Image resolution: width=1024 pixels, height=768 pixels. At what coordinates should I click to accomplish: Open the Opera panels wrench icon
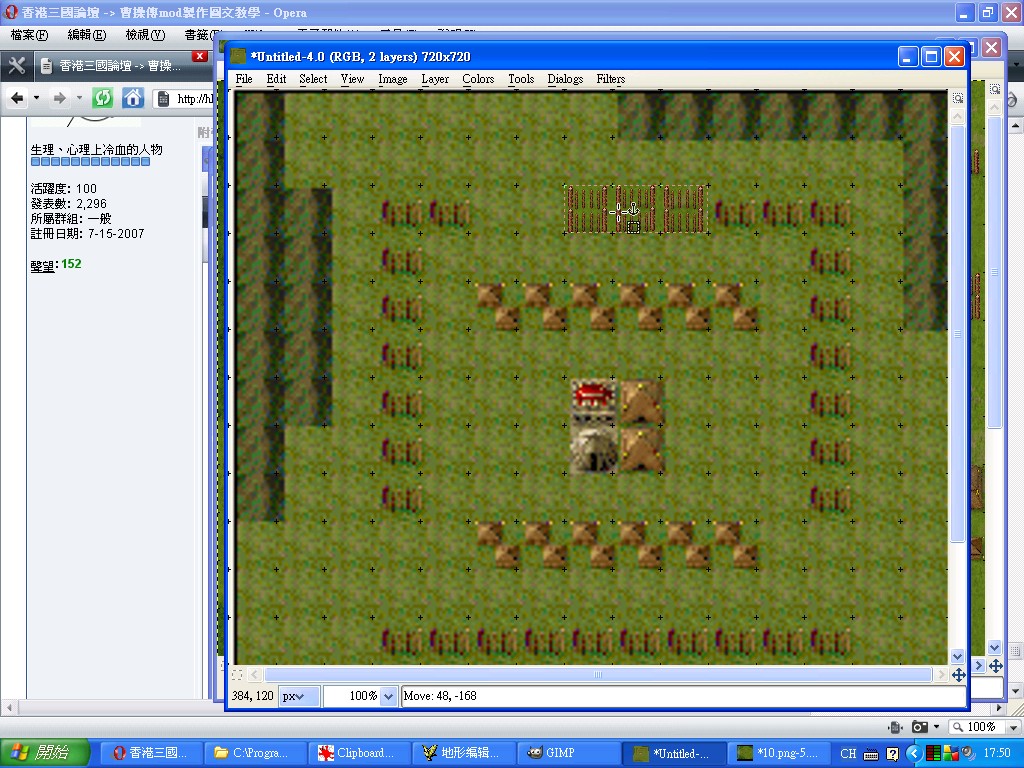(x=16, y=65)
